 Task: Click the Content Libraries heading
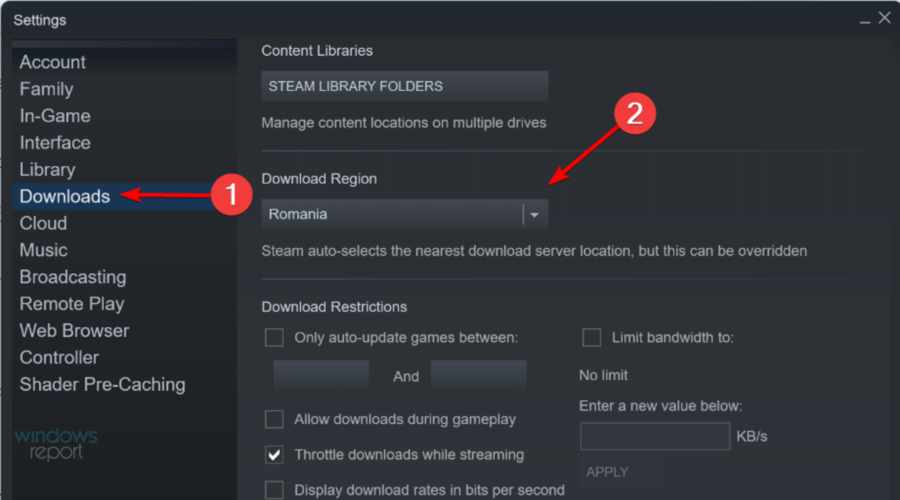317,51
